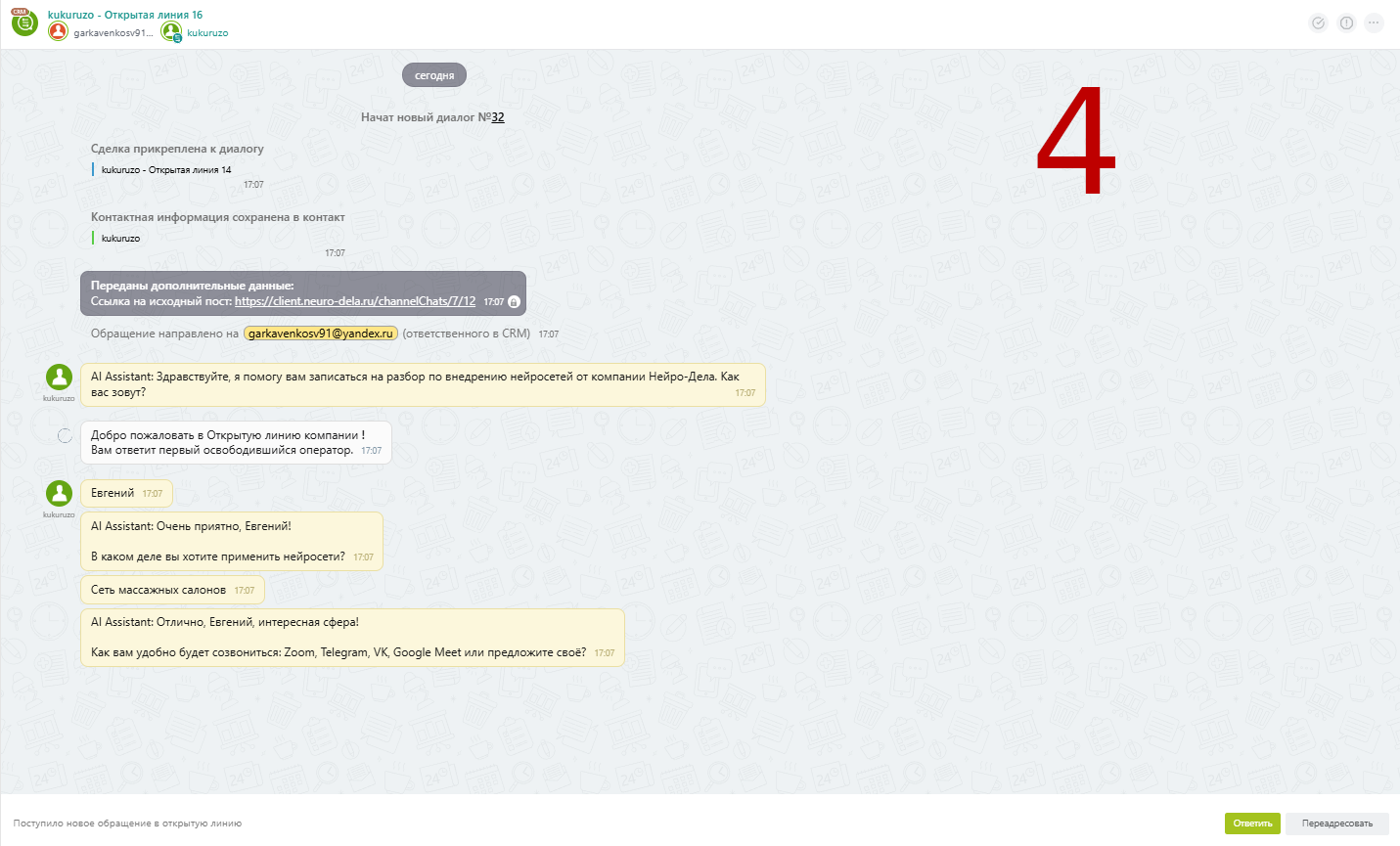Screen dimensions: 1400x846
Task: Open dialog number 32 link
Action: [498, 117]
